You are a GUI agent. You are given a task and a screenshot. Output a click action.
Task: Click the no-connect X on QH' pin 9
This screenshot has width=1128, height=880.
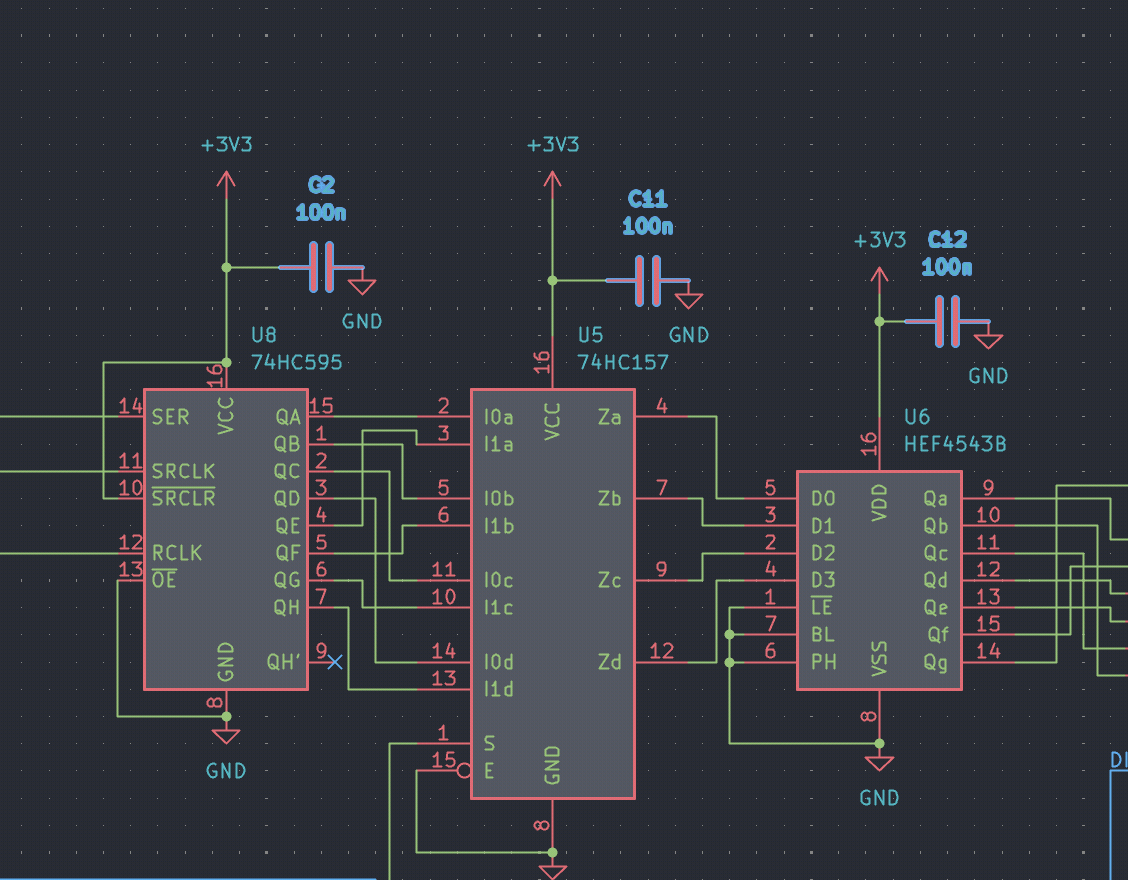(x=335, y=662)
